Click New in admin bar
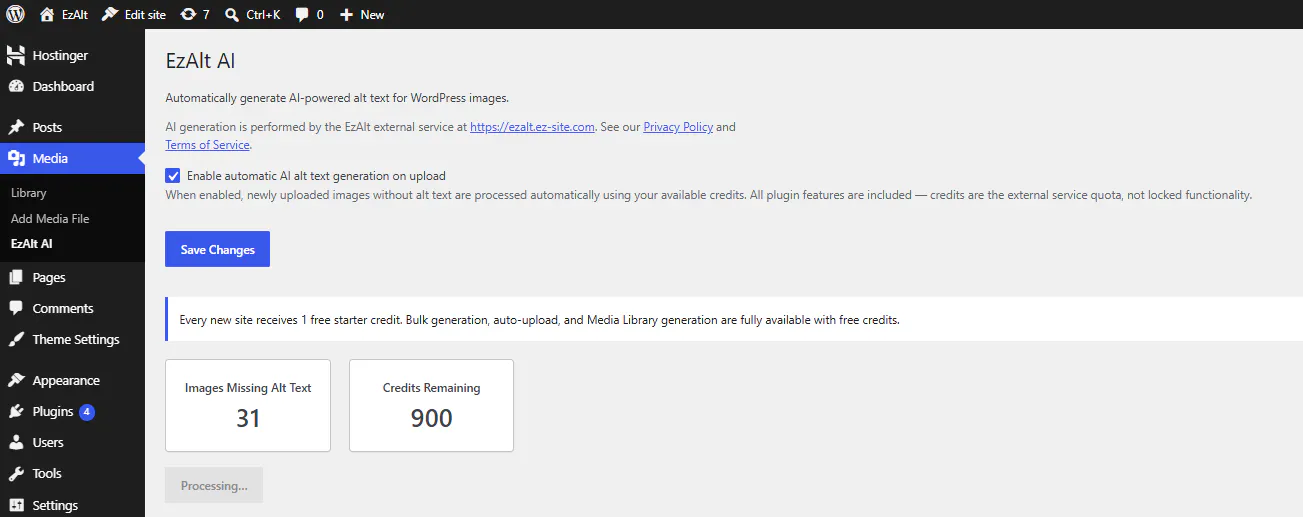 [372, 15]
